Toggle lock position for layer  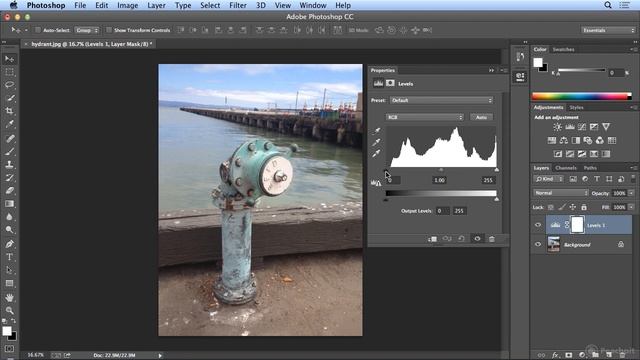tap(573, 207)
